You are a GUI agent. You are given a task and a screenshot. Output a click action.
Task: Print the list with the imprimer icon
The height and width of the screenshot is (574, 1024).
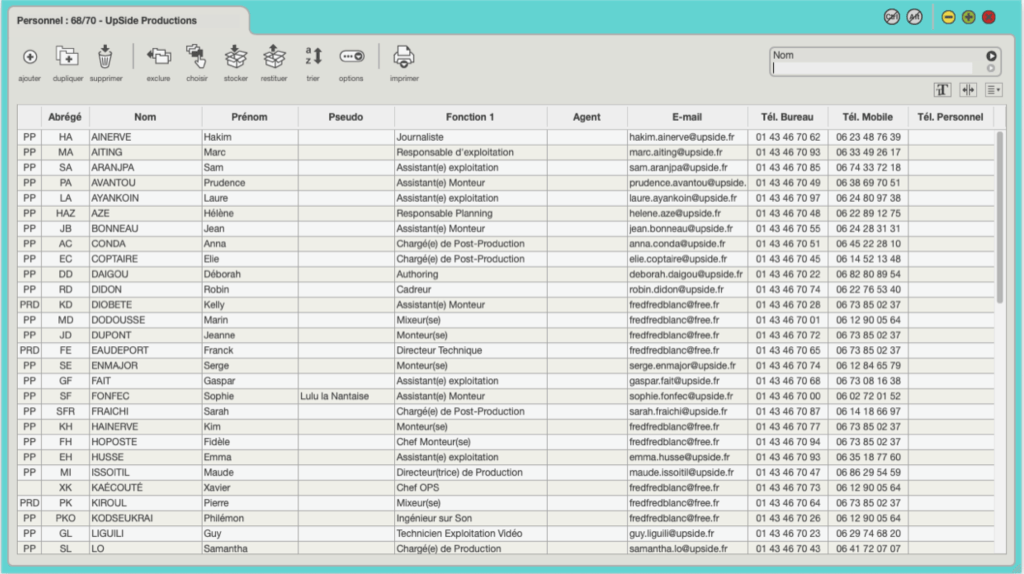[x=404, y=57]
